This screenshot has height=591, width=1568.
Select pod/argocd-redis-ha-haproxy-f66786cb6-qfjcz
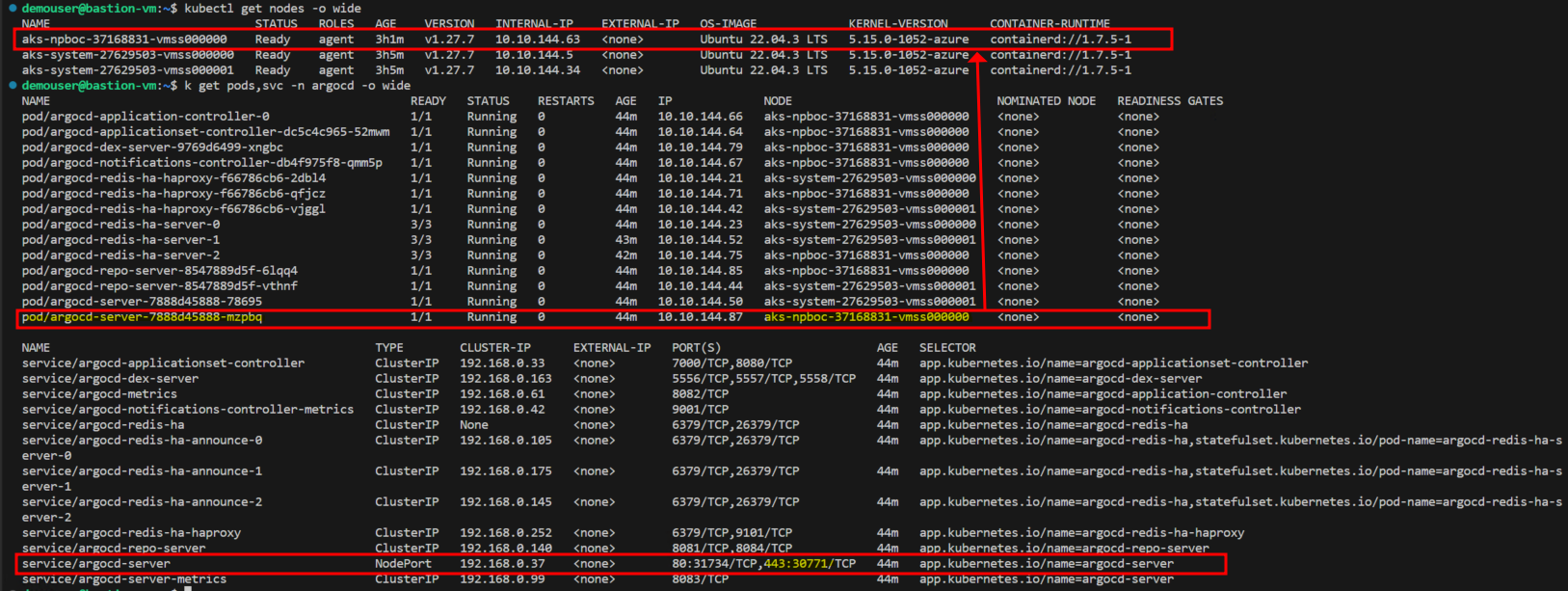[x=173, y=194]
